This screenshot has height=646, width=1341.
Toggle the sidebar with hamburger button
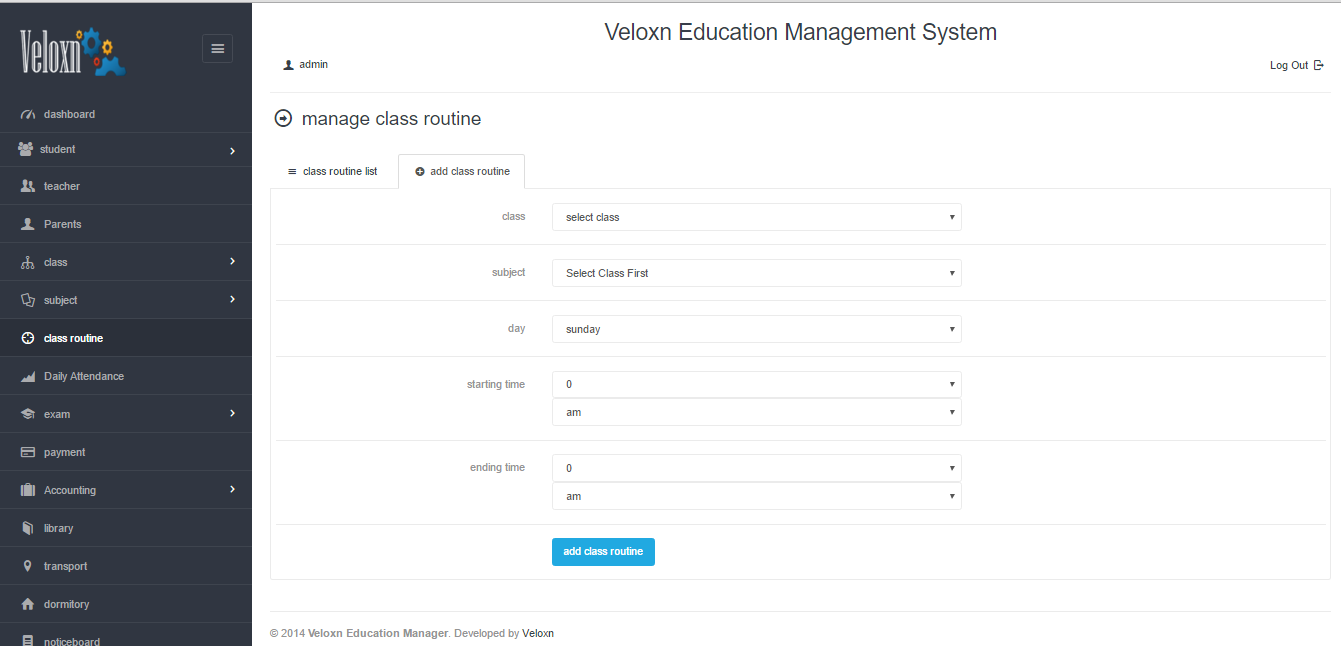tap(217, 48)
